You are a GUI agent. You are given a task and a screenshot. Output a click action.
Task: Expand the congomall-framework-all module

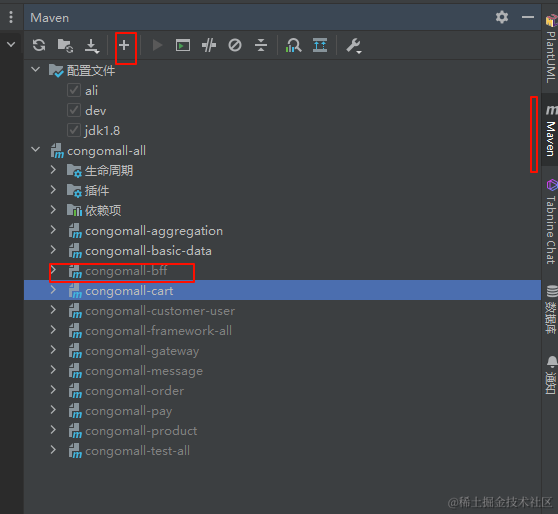pos(53,330)
